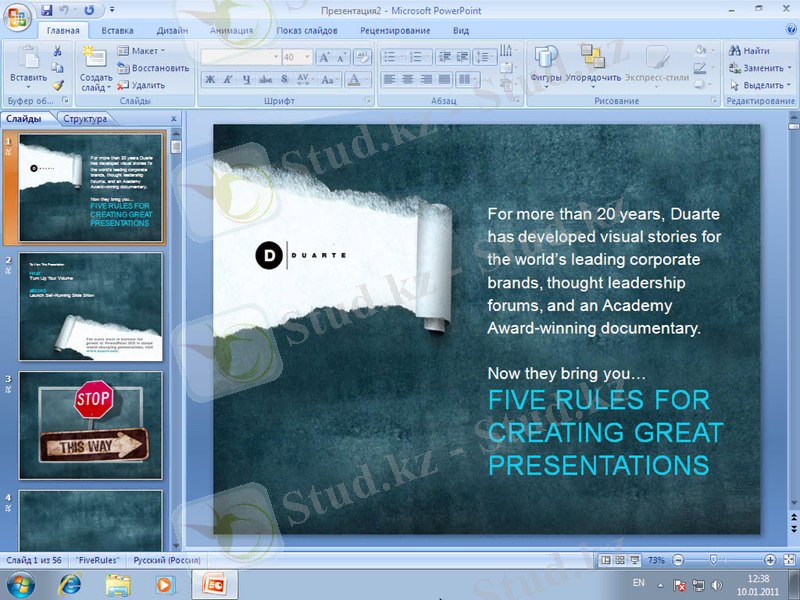800x600 pixels.
Task: Switch to the Вставка ribbon tab
Action: click(117, 30)
